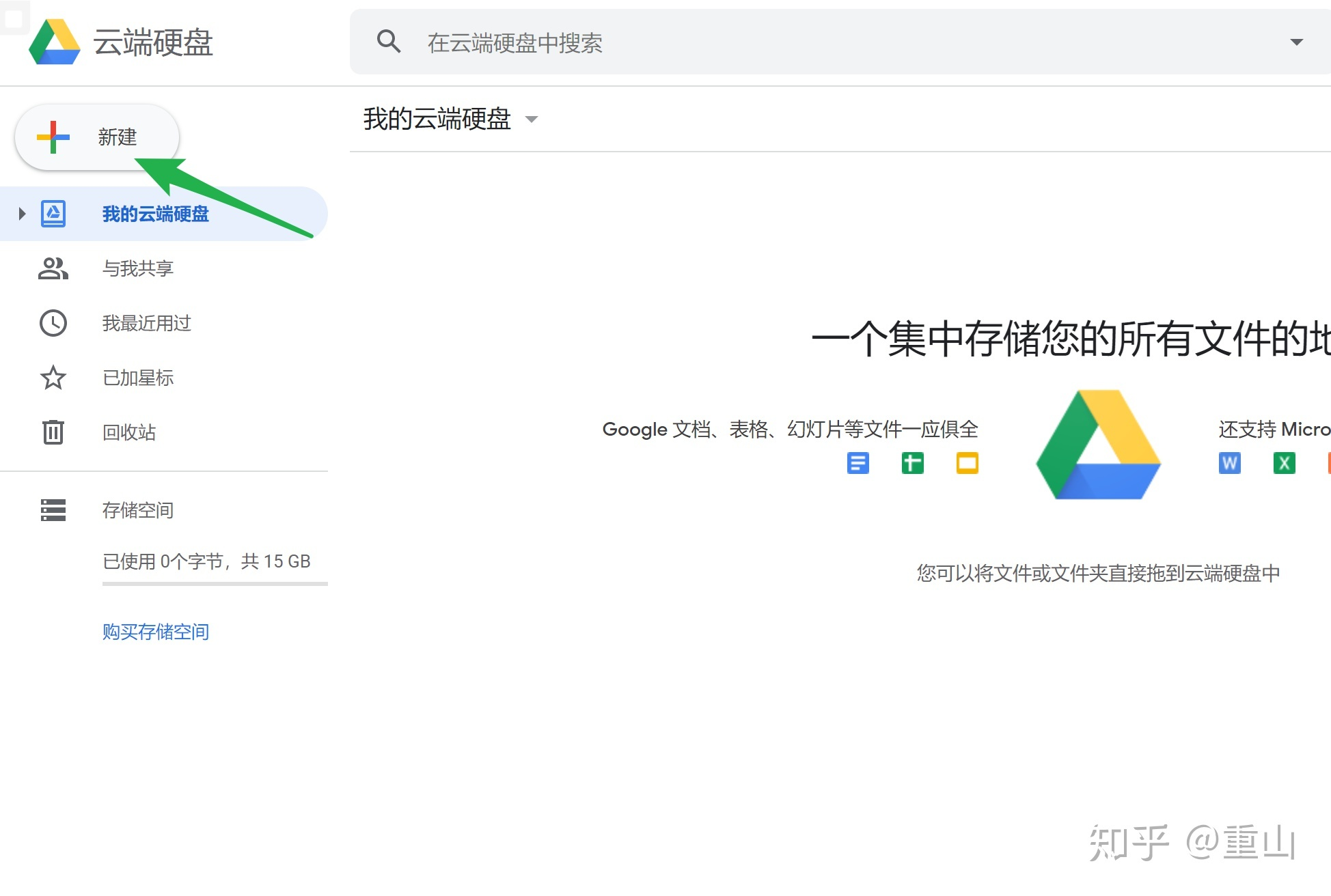
Task: Click the trash bin icon
Action: click(53, 432)
